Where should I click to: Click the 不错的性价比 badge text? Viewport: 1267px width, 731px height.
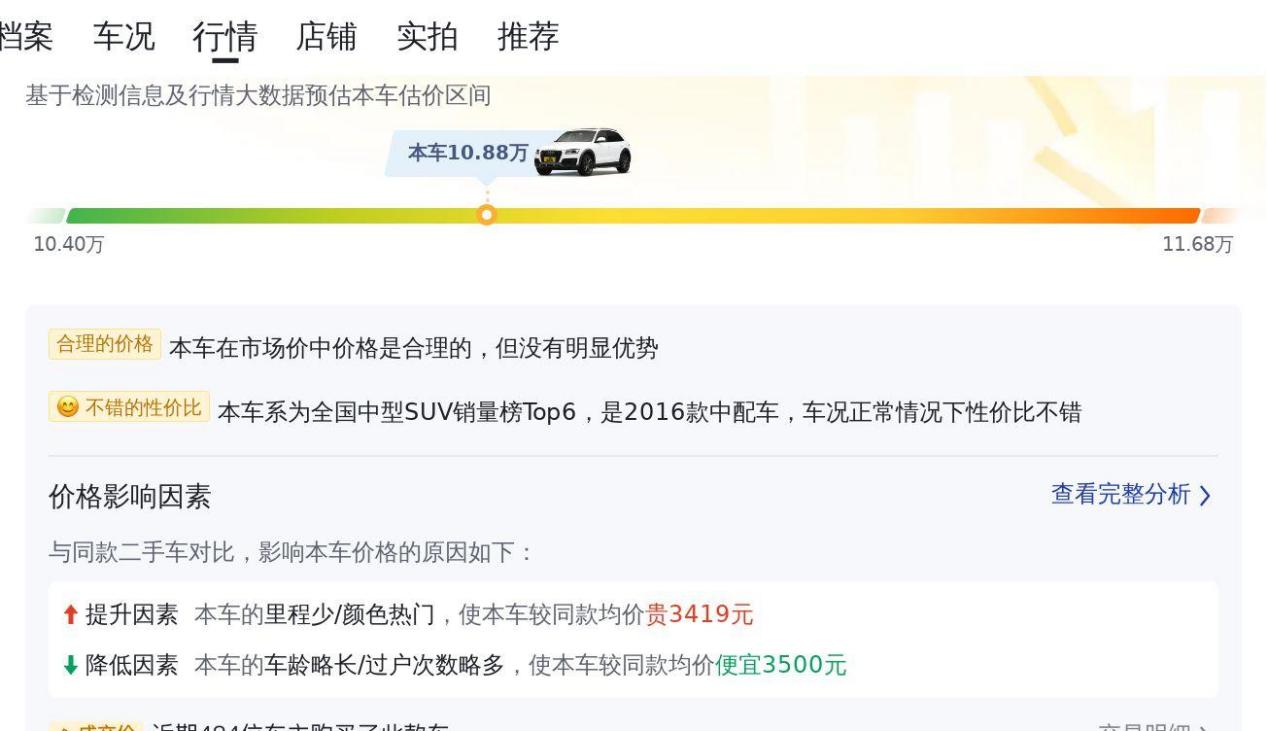point(142,409)
